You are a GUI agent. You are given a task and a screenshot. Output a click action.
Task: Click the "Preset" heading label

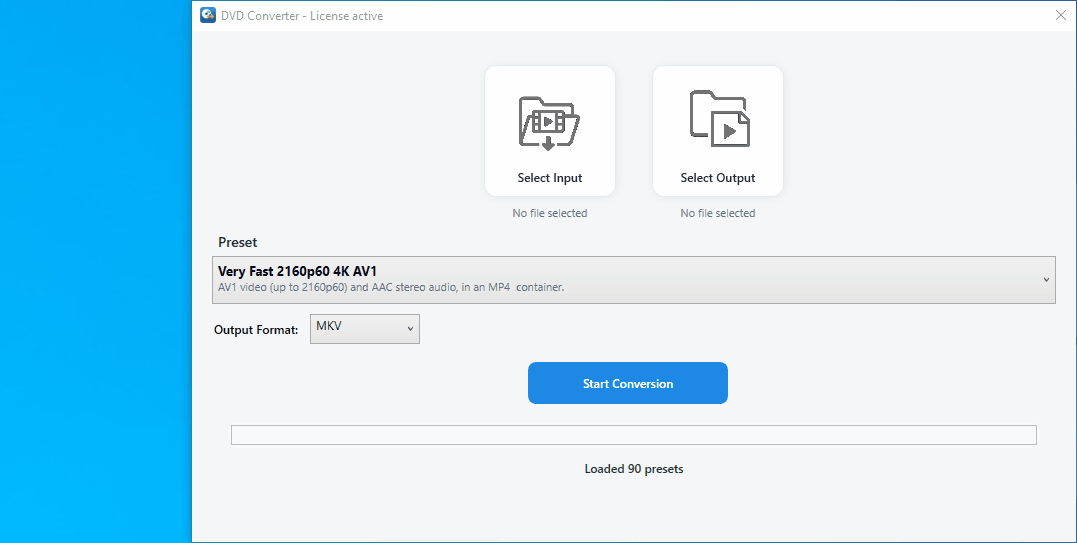coord(237,243)
